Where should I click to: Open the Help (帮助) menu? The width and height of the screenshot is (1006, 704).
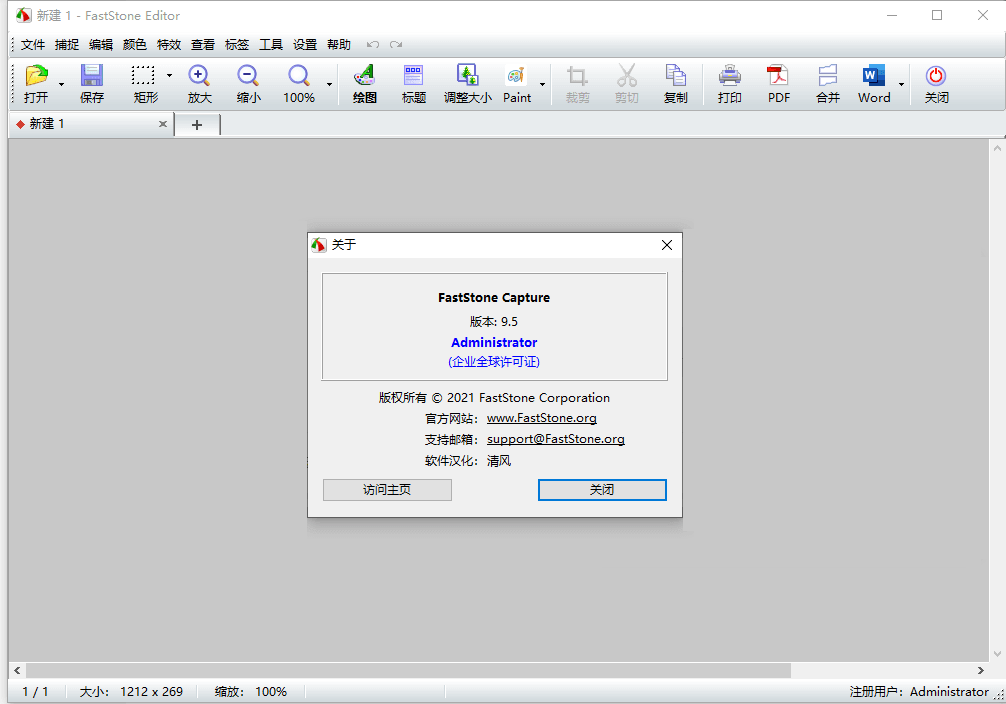pos(339,44)
